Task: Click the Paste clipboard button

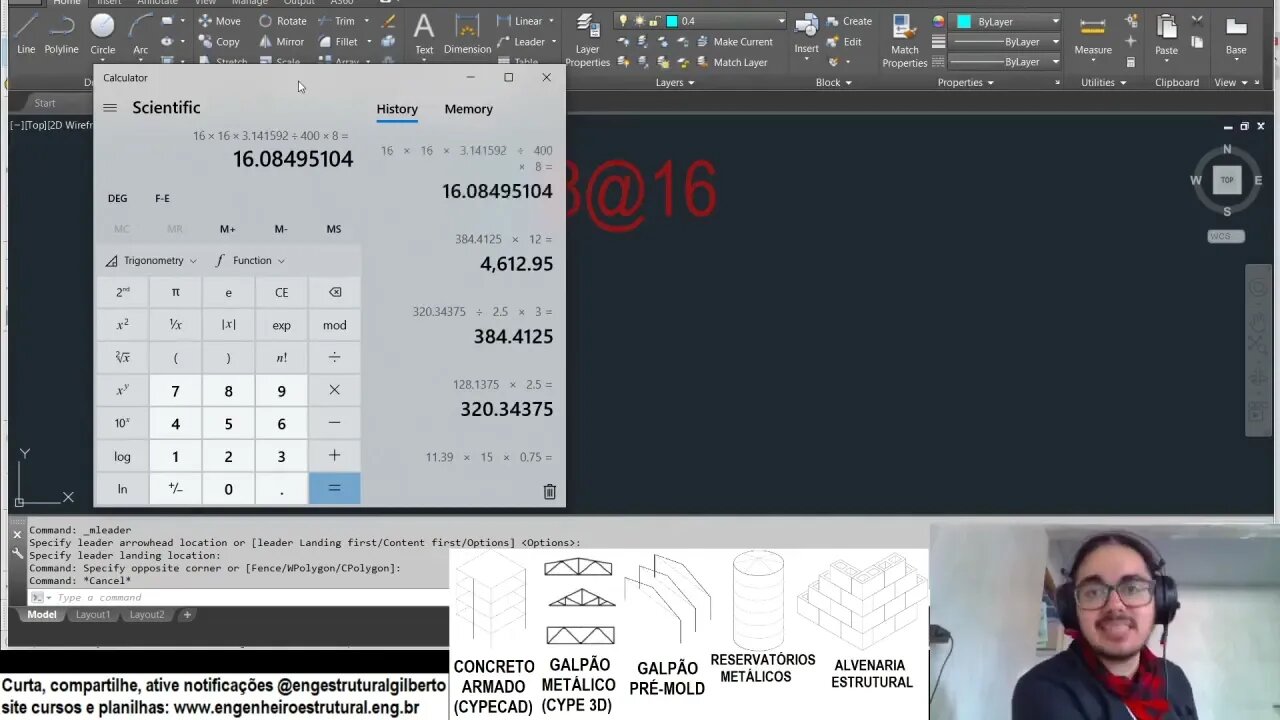Action: tap(1166, 34)
